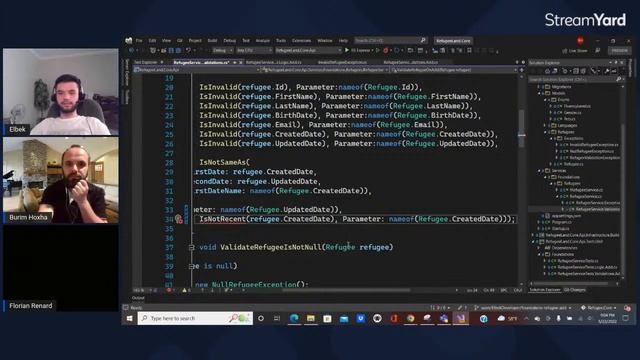Close the active RefugeeService Validations.cs tab
Viewport: 640px width, 360px height.
240,62
